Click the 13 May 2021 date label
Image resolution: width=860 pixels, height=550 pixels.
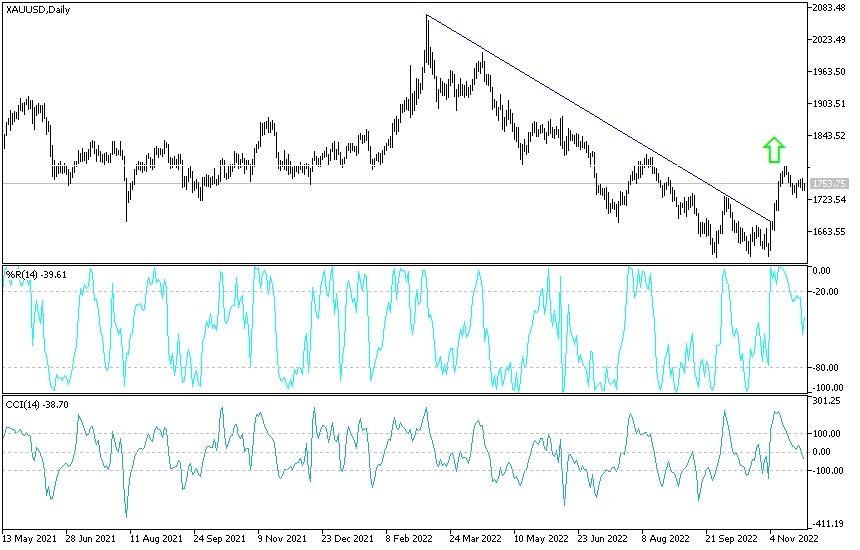29,538
